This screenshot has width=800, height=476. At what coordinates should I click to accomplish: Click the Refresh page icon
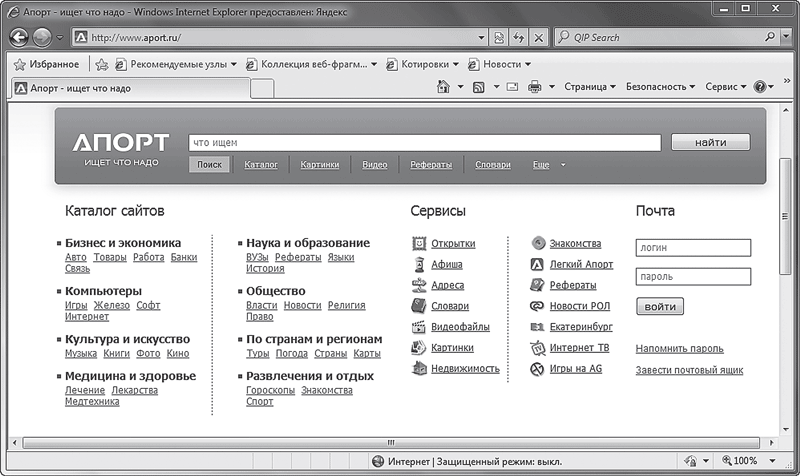[x=519, y=38]
